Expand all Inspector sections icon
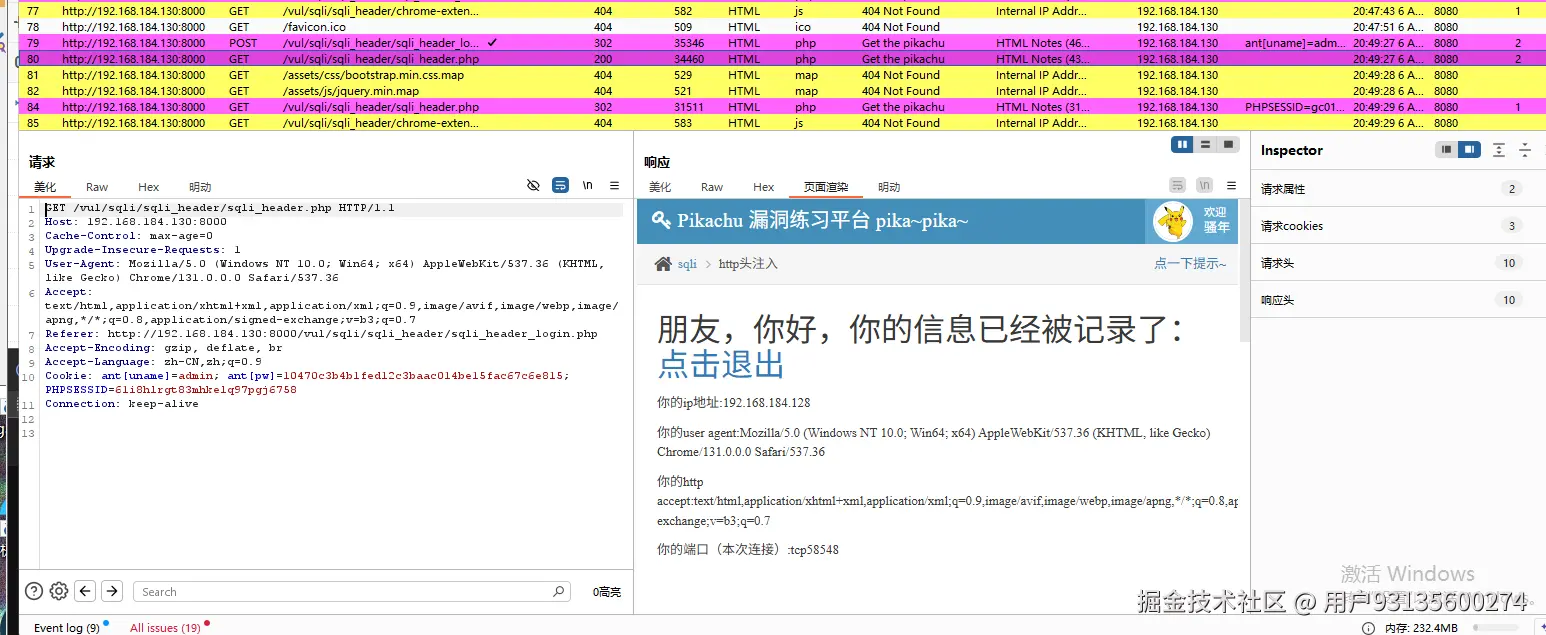Viewport: 1546px width, 635px height. point(1498,150)
